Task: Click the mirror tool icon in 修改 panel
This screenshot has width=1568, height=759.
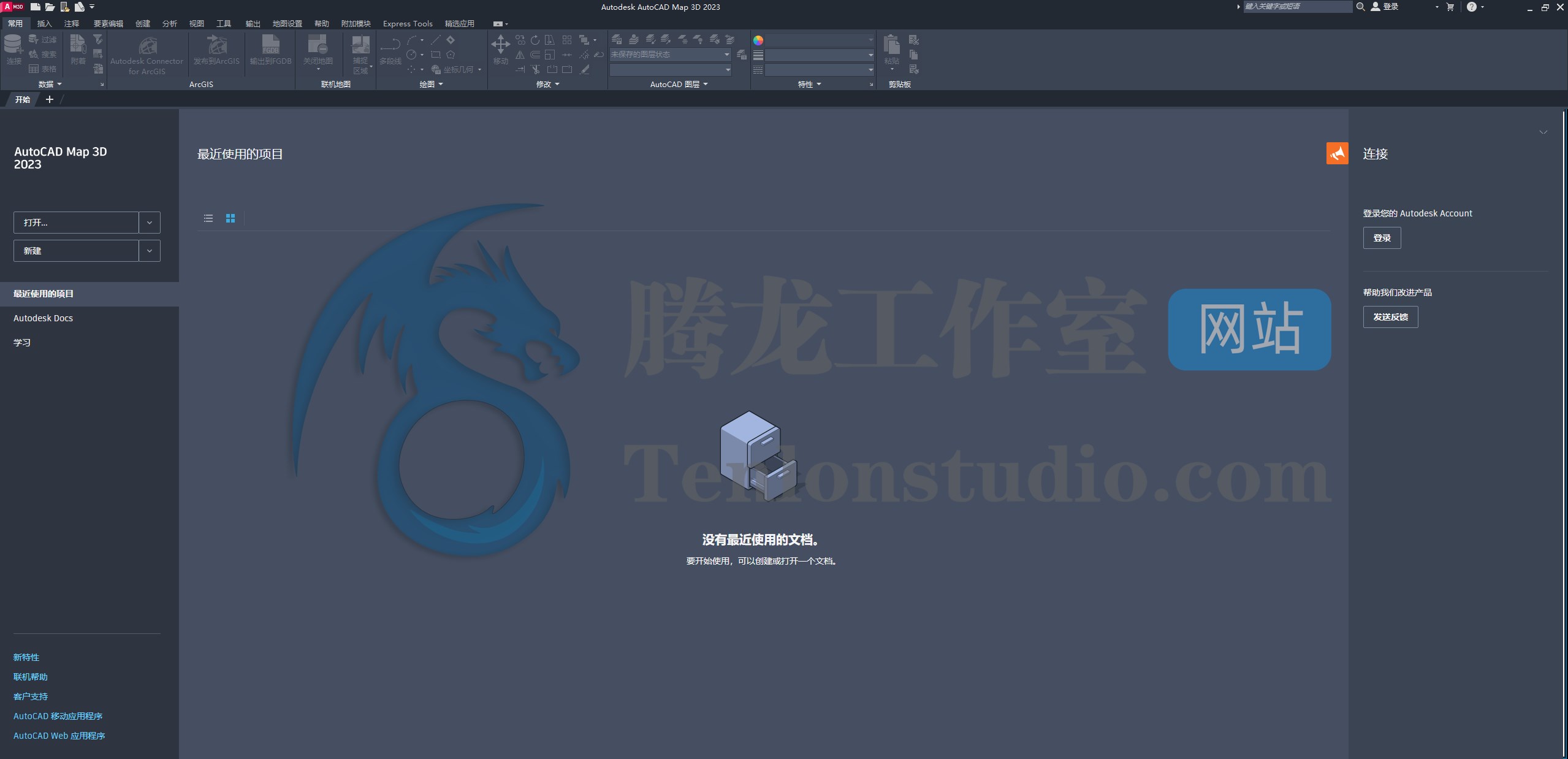Action: pyautogui.click(x=520, y=55)
